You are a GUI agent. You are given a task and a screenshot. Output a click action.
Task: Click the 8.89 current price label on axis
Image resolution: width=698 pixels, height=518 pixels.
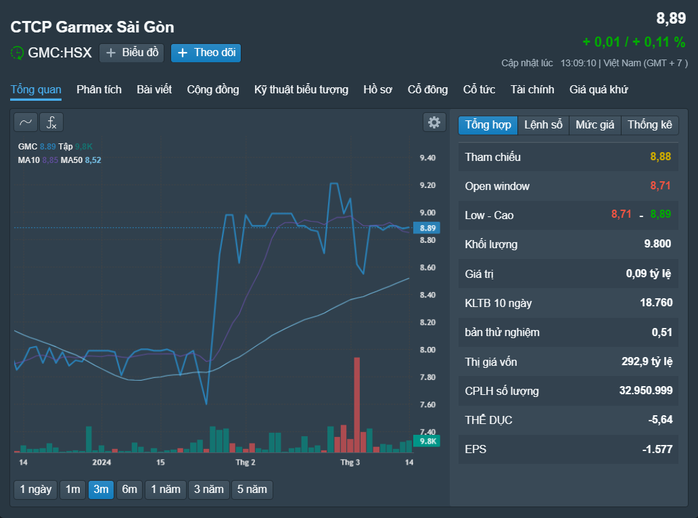(427, 228)
